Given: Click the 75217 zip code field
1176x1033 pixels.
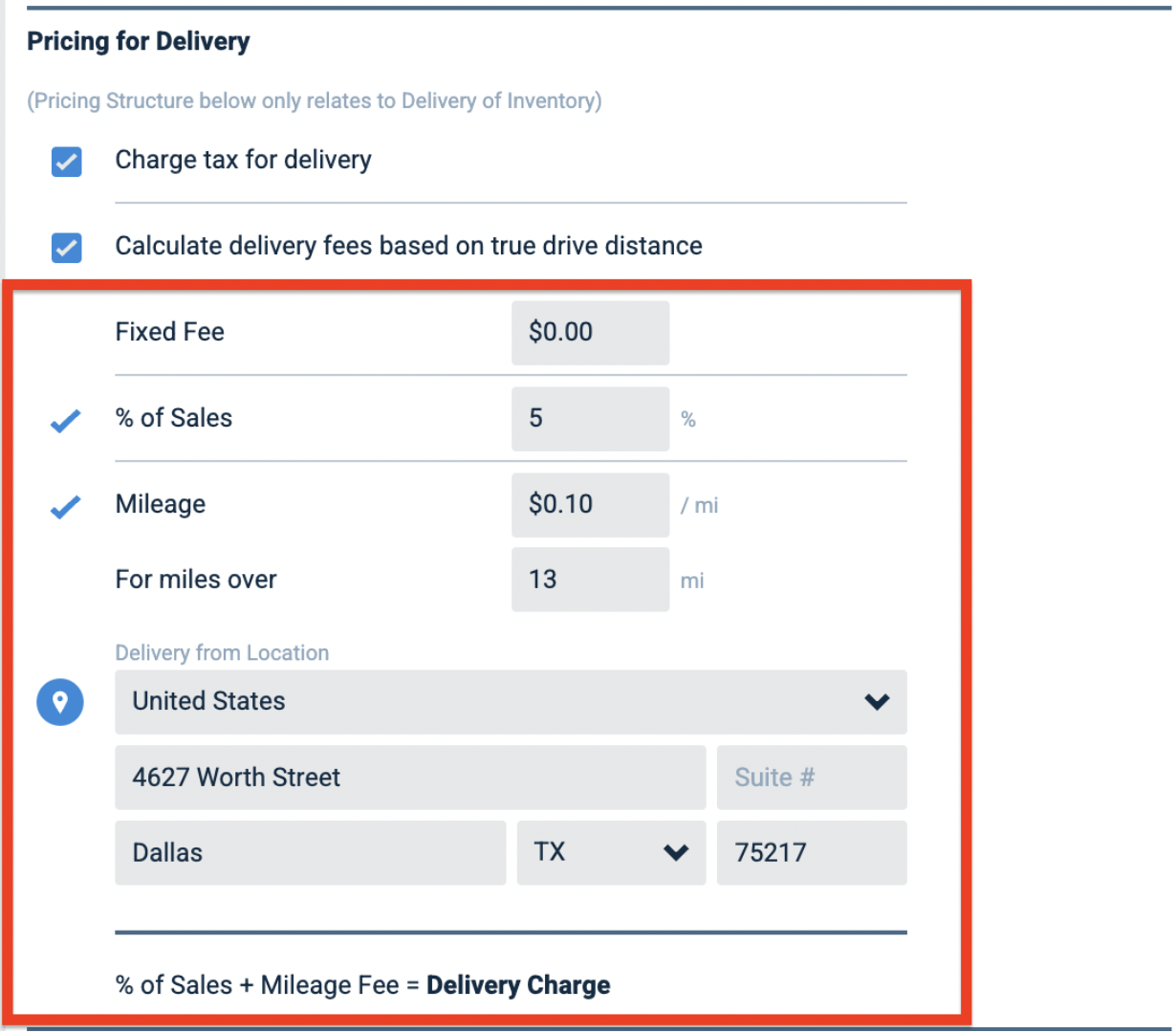Looking at the screenshot, I should [812, 852].
